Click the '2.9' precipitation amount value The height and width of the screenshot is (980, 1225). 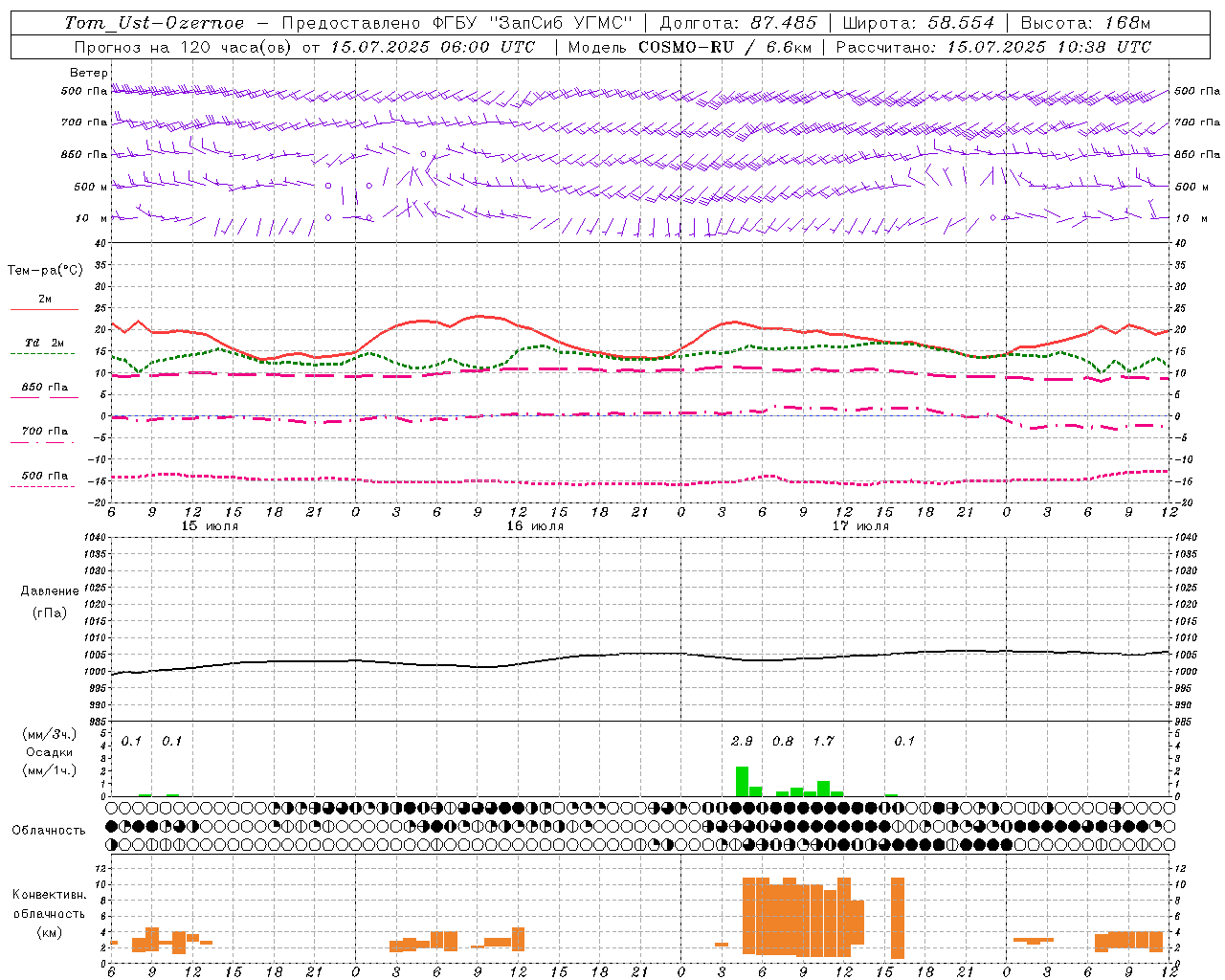point(742,741)
